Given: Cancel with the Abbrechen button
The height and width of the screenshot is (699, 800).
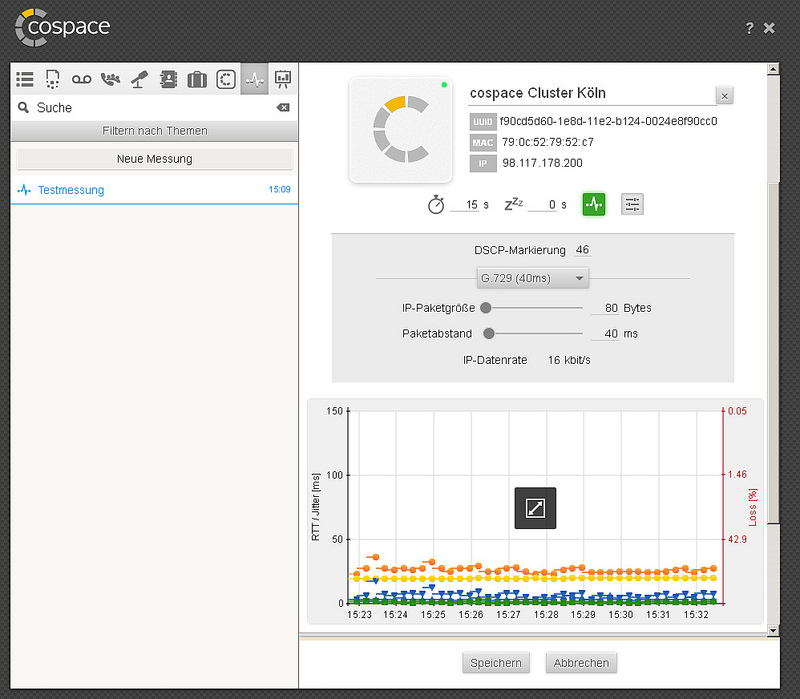Looking at the screenshot, I should pos(581,663).
